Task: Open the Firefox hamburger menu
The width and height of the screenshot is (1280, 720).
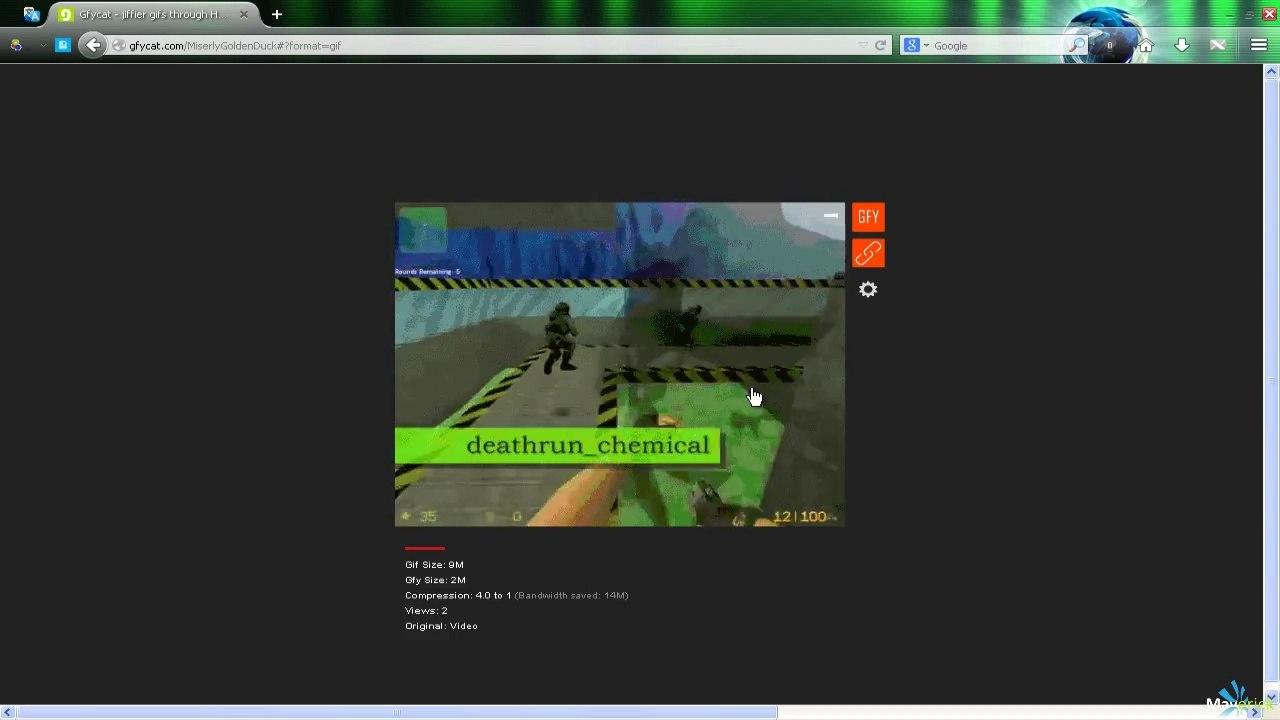Action: tap(1258, 45)
